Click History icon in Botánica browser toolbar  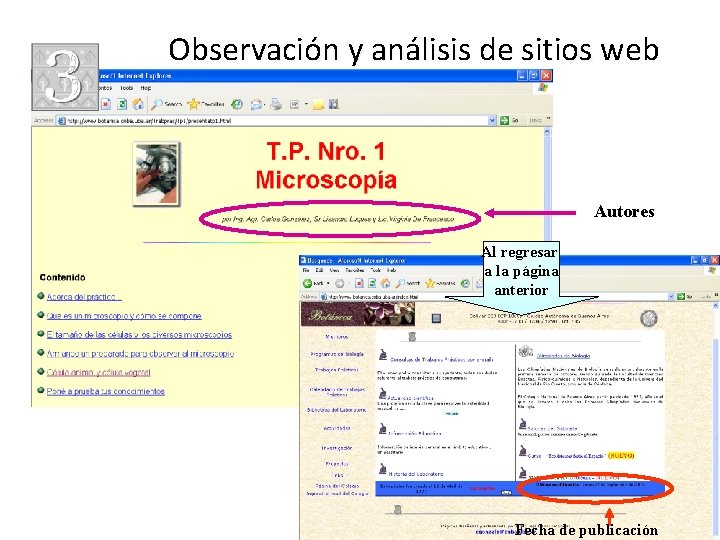pos(465,283)
